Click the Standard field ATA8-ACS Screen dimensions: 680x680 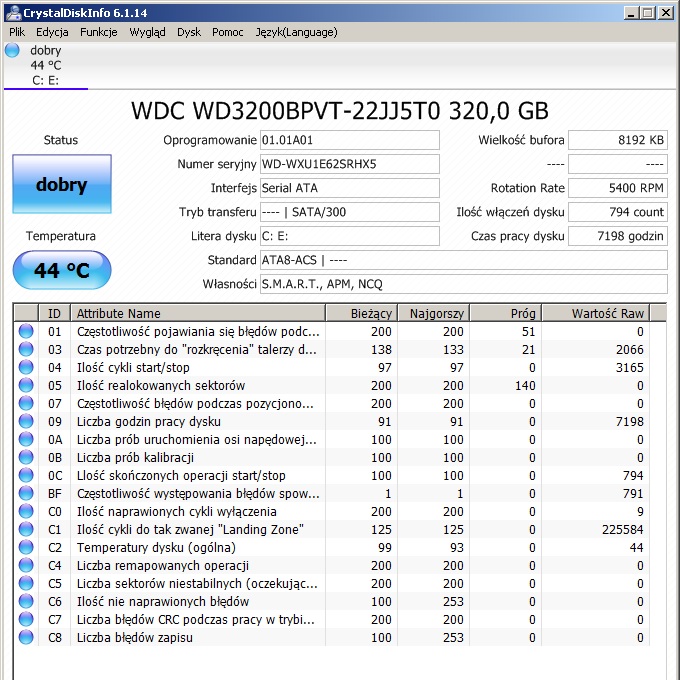click(x=464, y=260)
